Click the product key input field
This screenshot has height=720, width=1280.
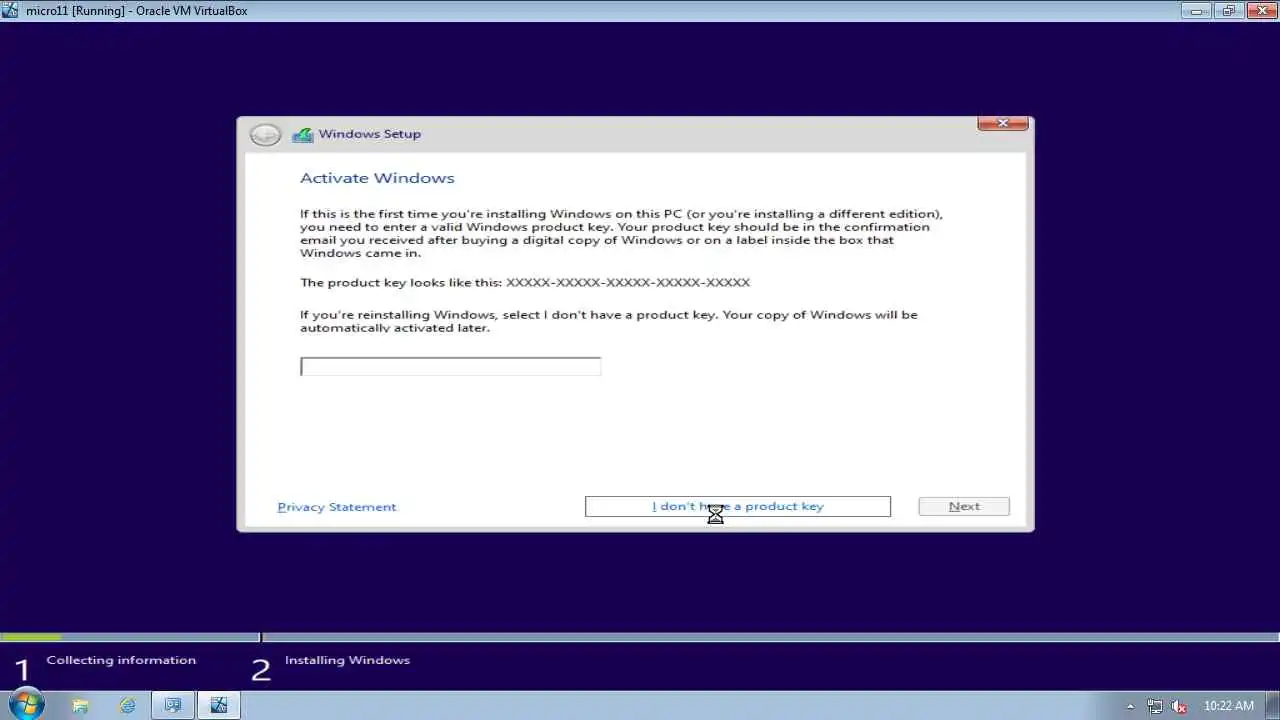click(450, 366)
